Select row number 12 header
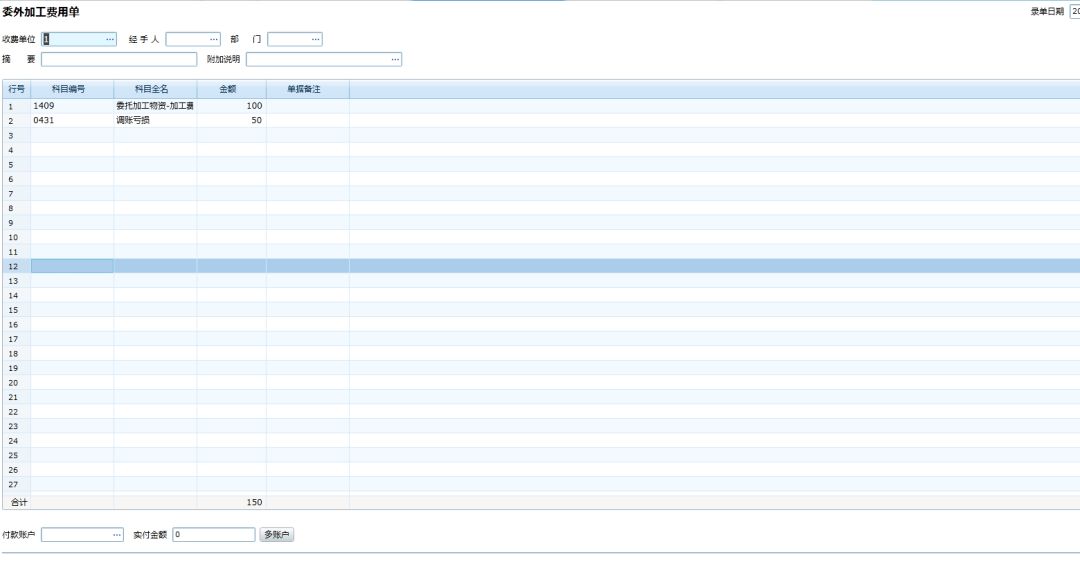The width and height of the screenshot is (1080, 571). [17, 267]
